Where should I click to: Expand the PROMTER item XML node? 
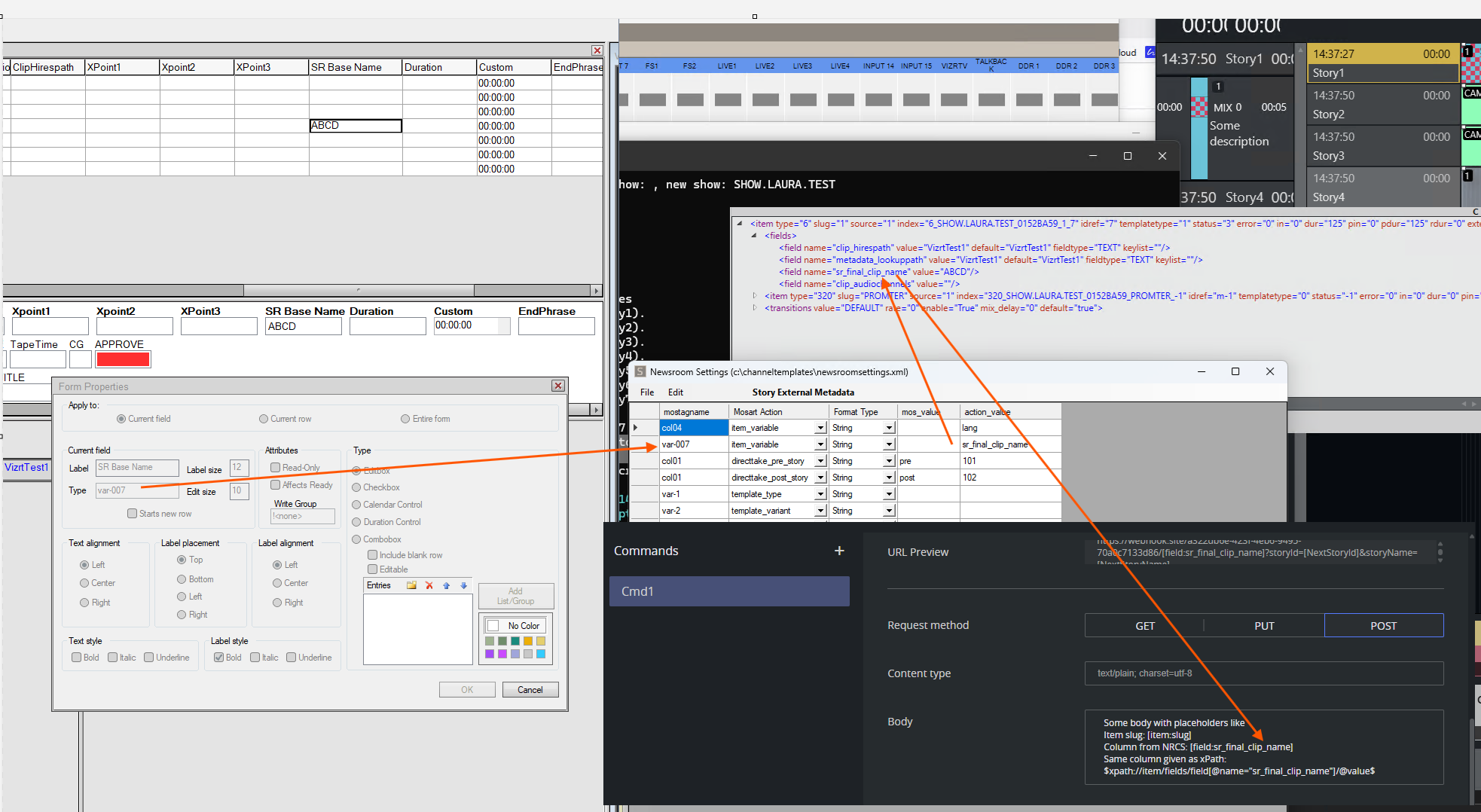755,296
